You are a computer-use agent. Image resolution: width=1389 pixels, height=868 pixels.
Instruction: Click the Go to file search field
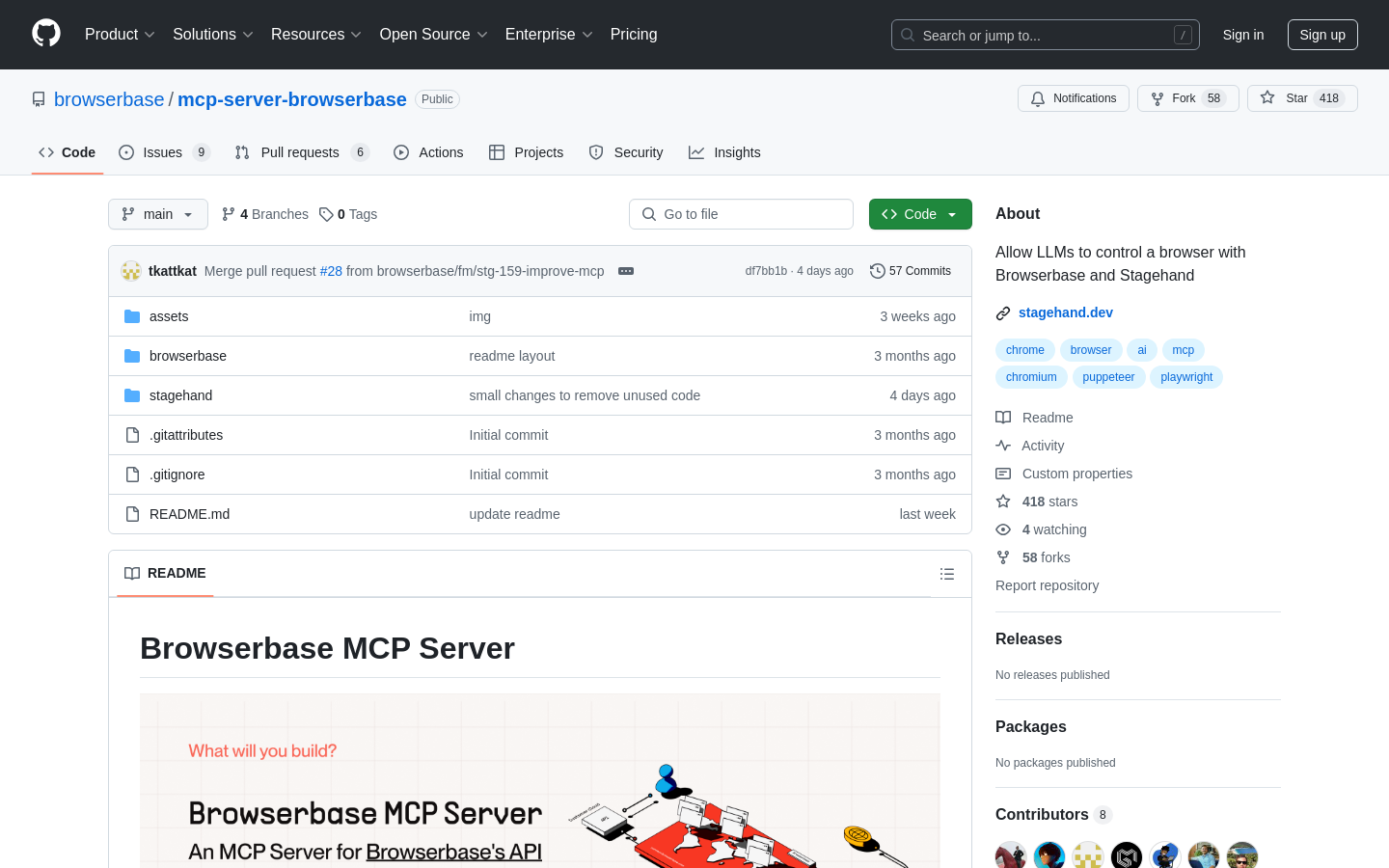741,214
